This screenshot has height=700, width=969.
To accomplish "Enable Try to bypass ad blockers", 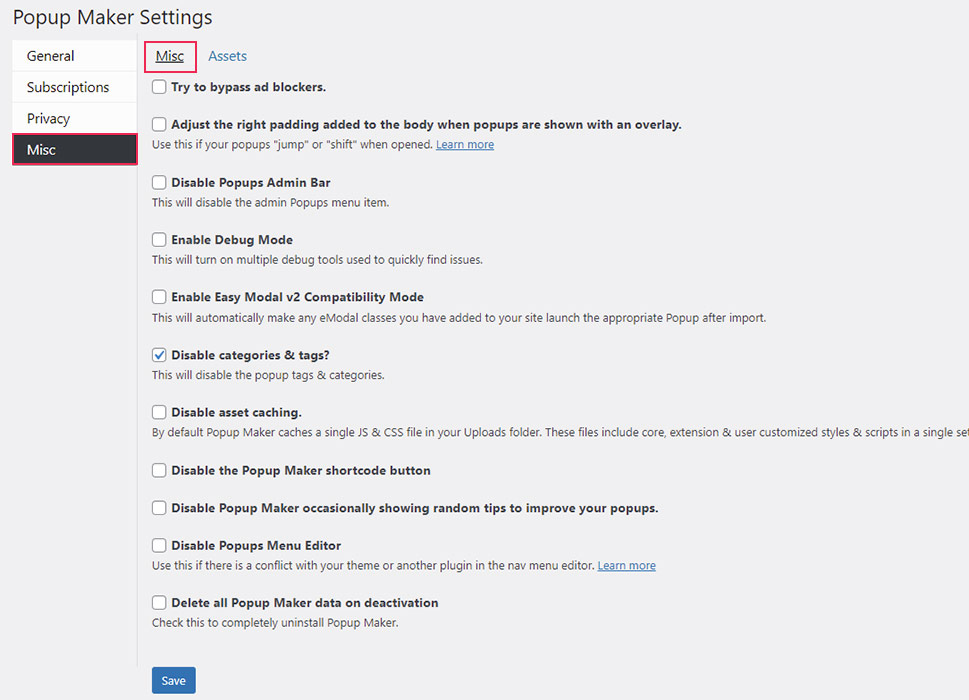I will (x=159, y=87).
